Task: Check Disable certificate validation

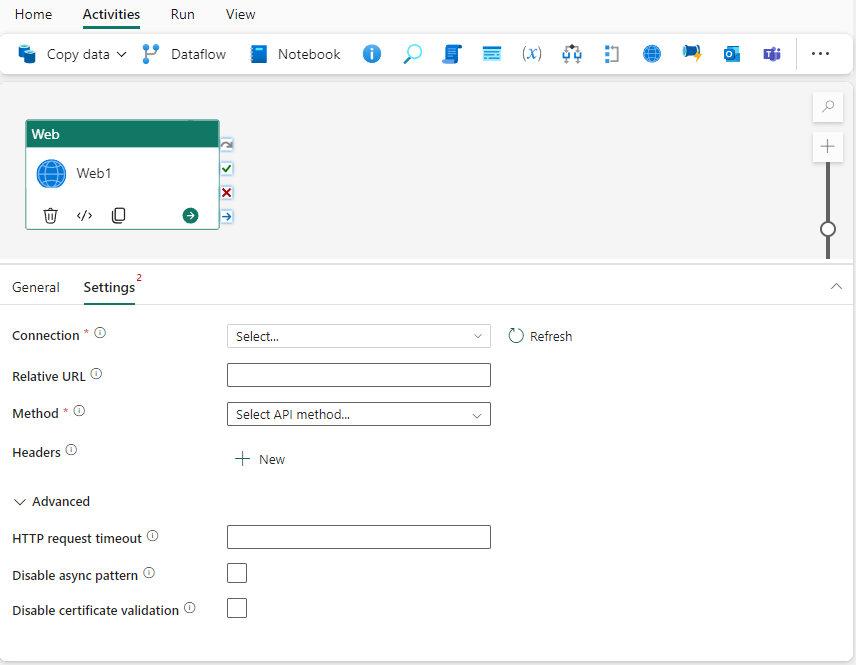Action: click(x=237, y=607)
